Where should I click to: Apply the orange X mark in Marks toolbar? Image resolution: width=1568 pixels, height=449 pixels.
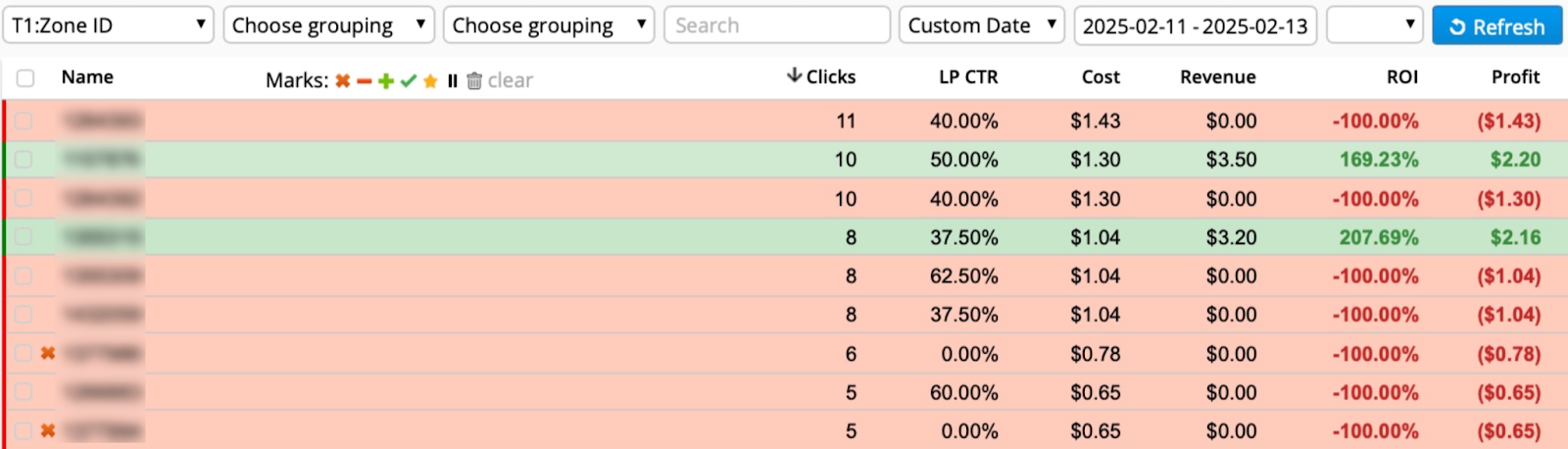pos(342,80)
